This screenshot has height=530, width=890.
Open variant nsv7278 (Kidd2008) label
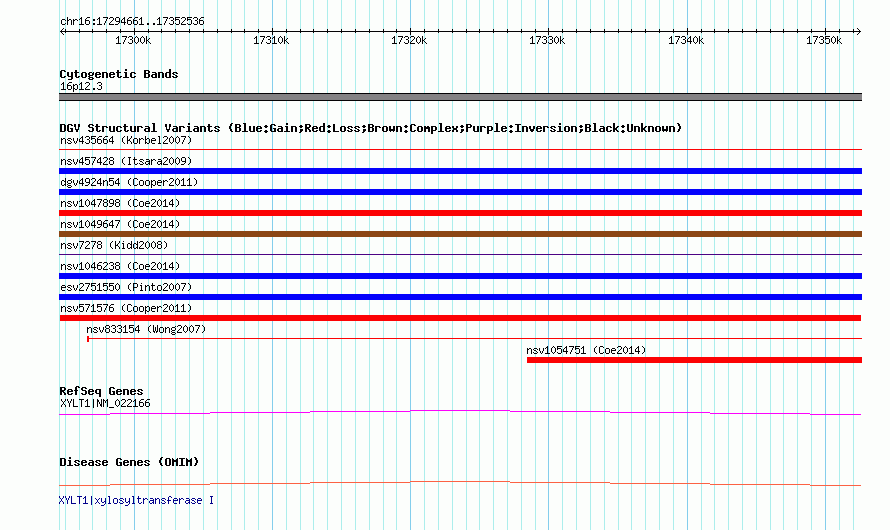[114, 245]
